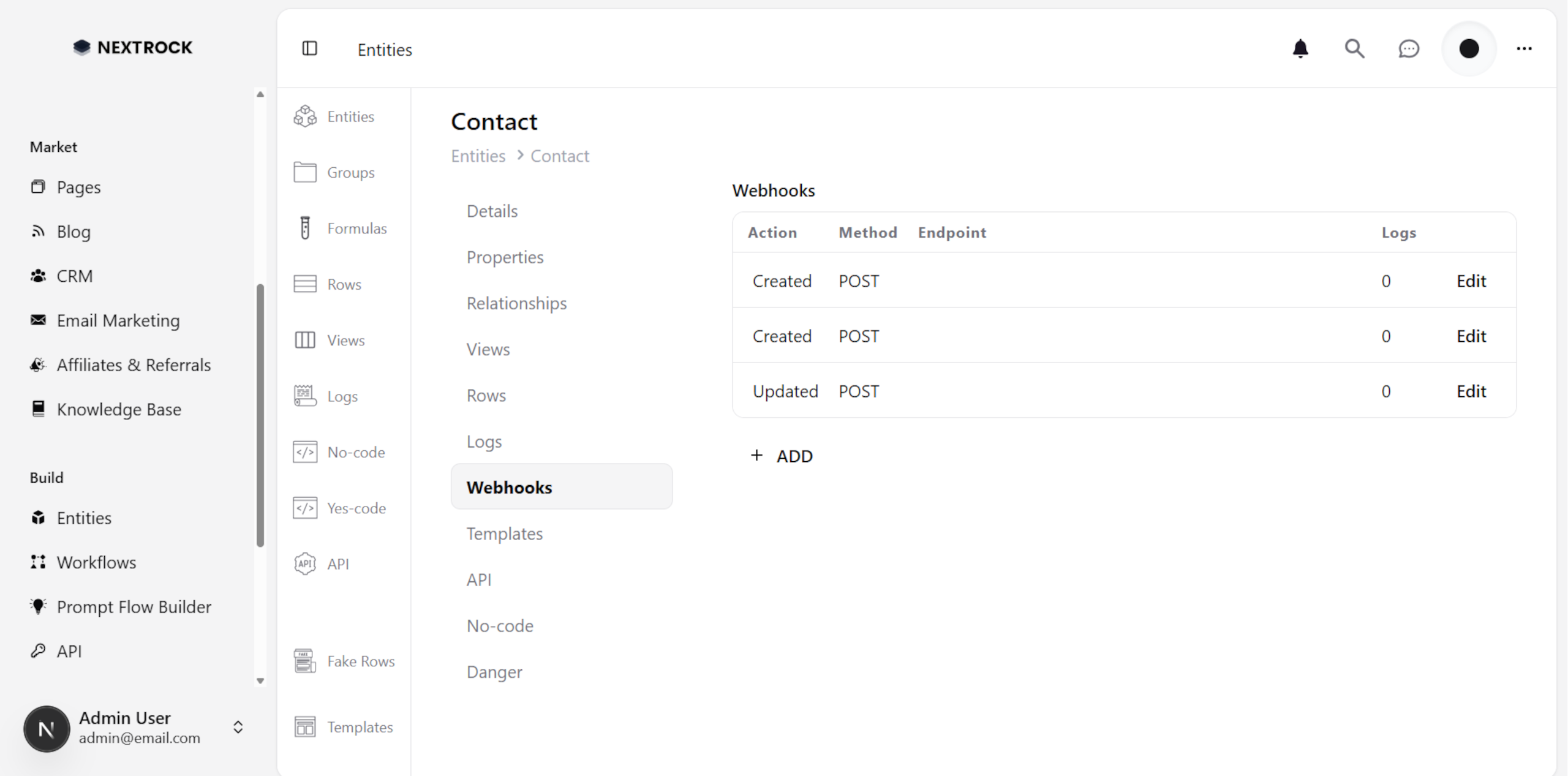The width and height of the screenshot is (1568, 776).
Task: Click the ADD webhook button
Action: coord(782,456)
